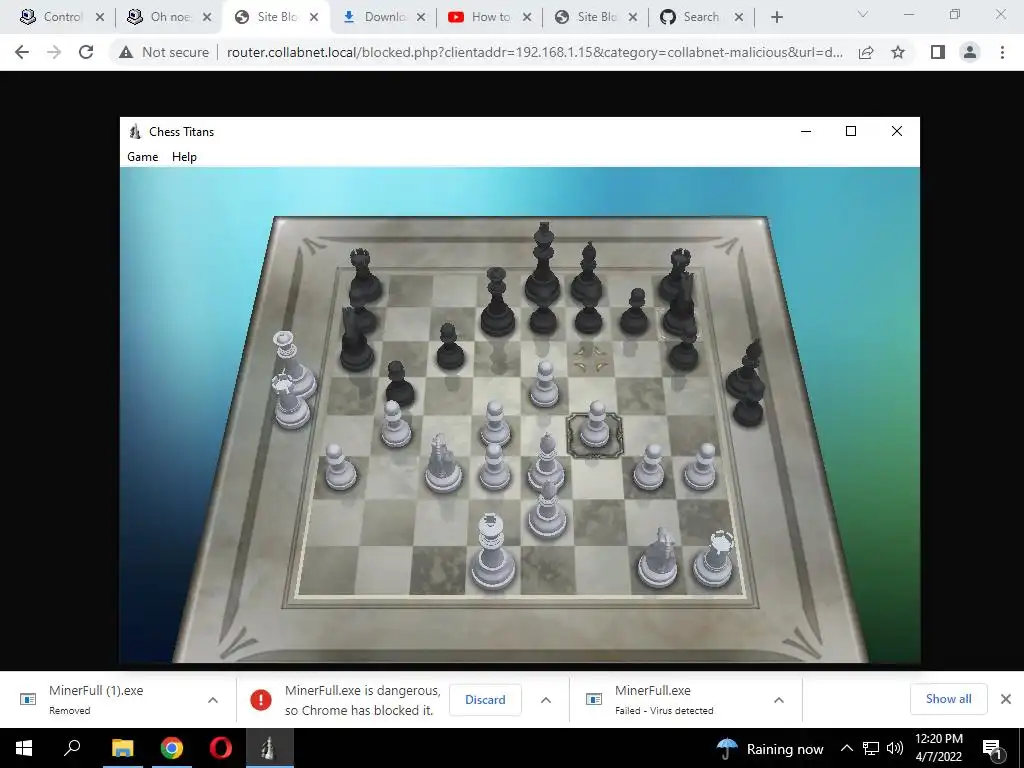Viewport: 1024px width, 768px height.
Task: Close the downloads bar
Action: point(1006,699)
